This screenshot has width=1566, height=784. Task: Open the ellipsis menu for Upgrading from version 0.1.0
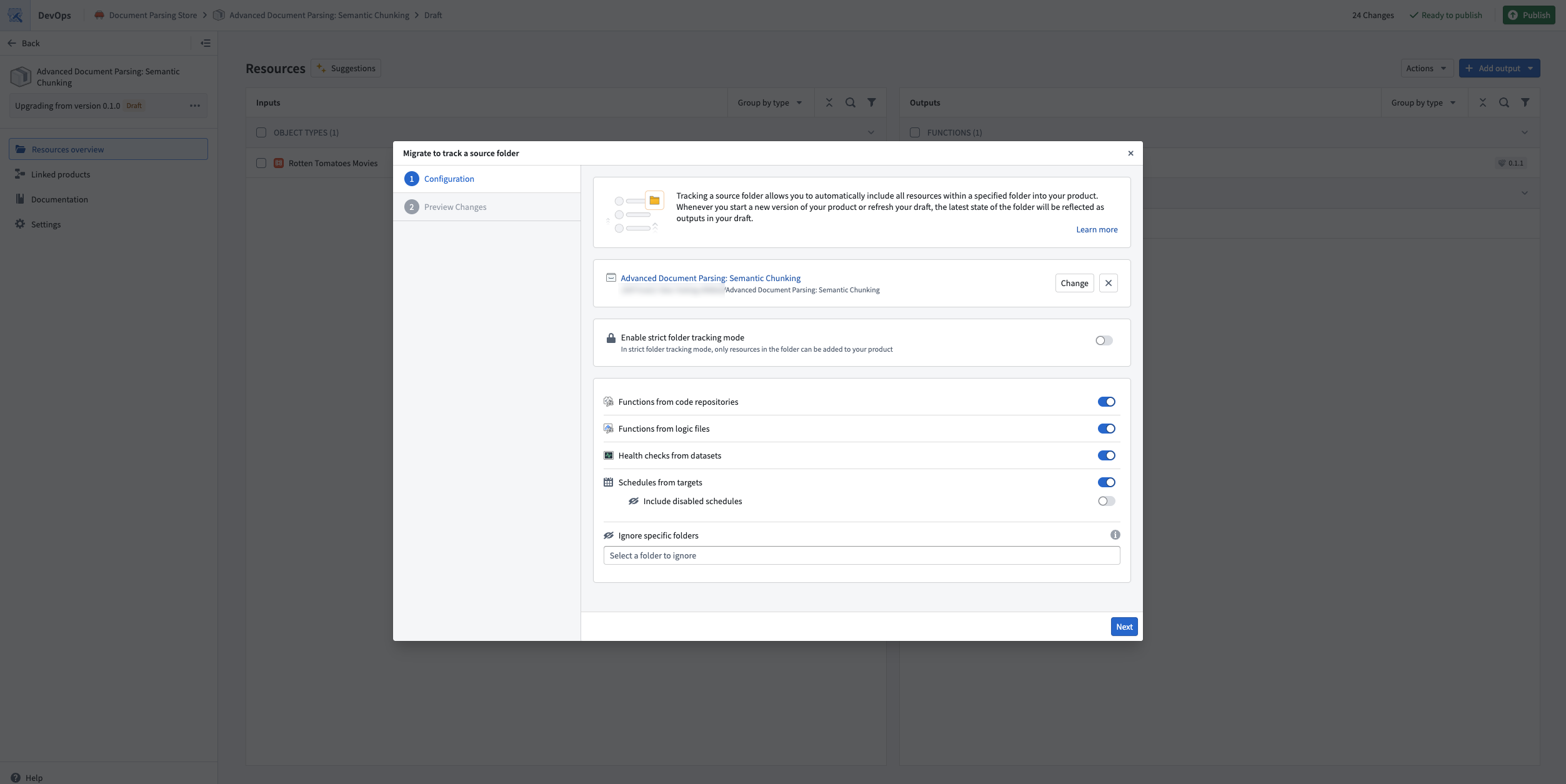click(194, 105)
